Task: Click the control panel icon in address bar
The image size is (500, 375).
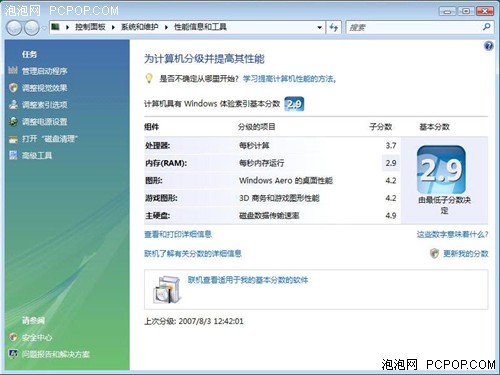Action: pos(56,27)
